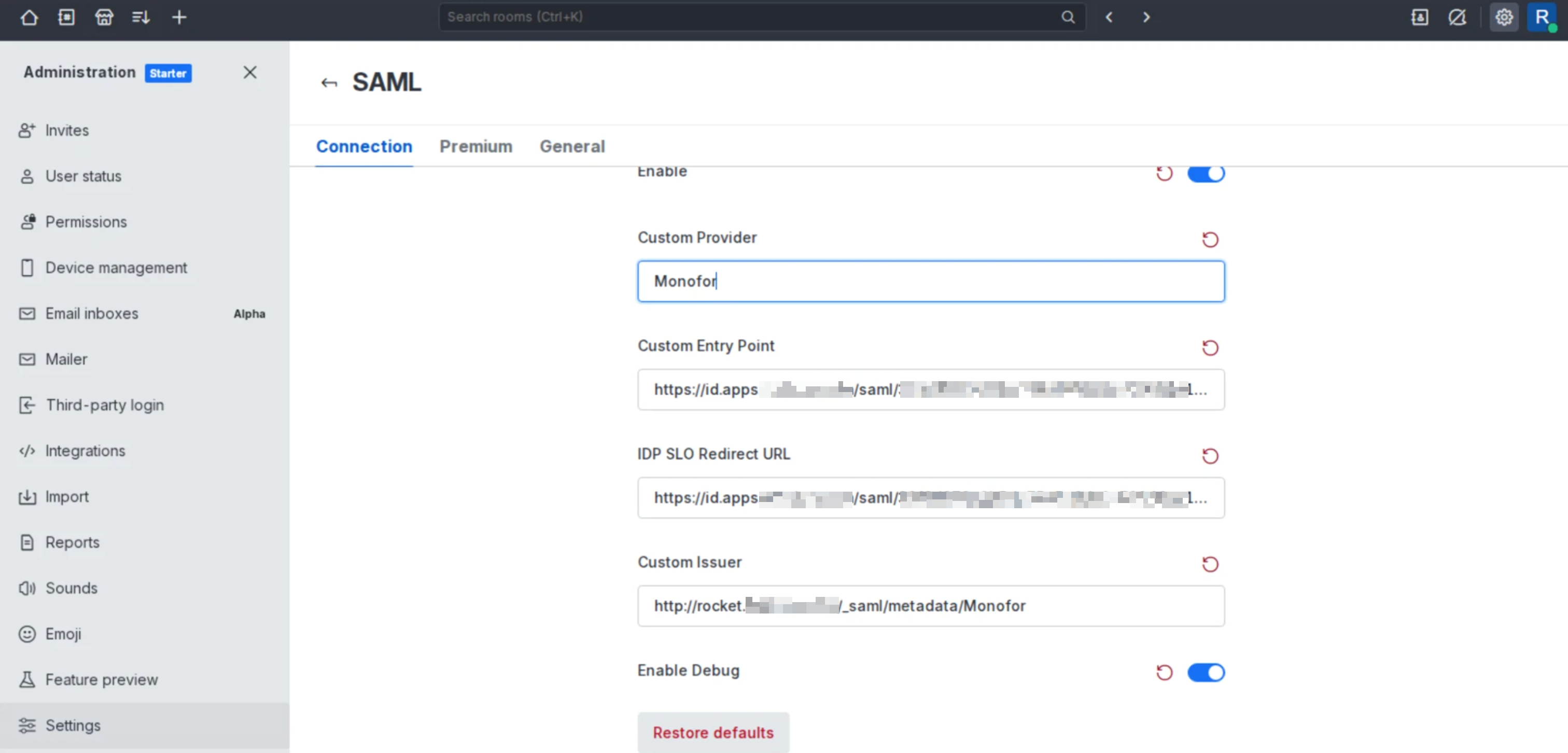Open Feature preview in the sidebar
Screen dimensions: 1568x753
pos(145,679)
